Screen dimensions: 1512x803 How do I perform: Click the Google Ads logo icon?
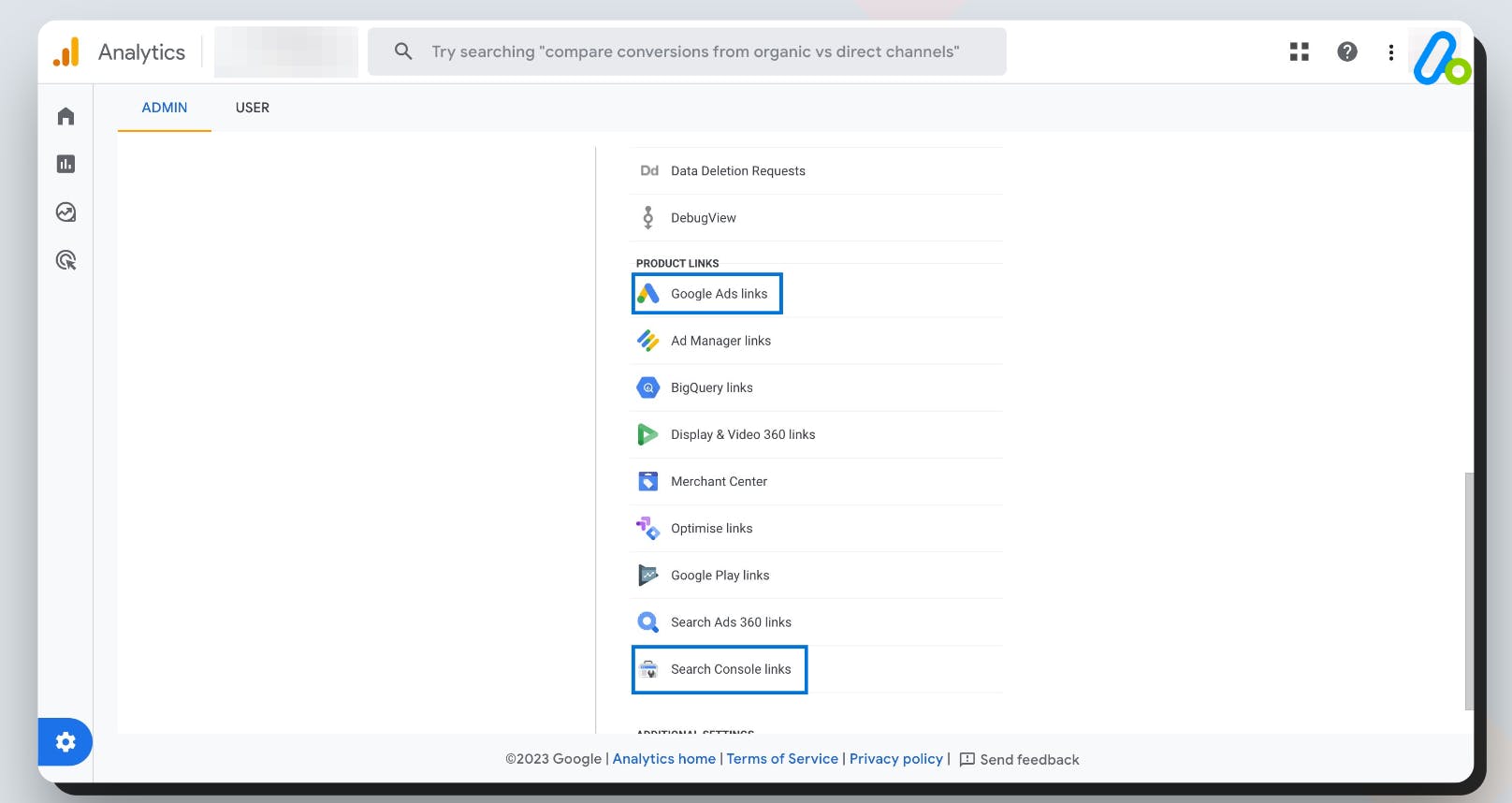click(648, 294)
